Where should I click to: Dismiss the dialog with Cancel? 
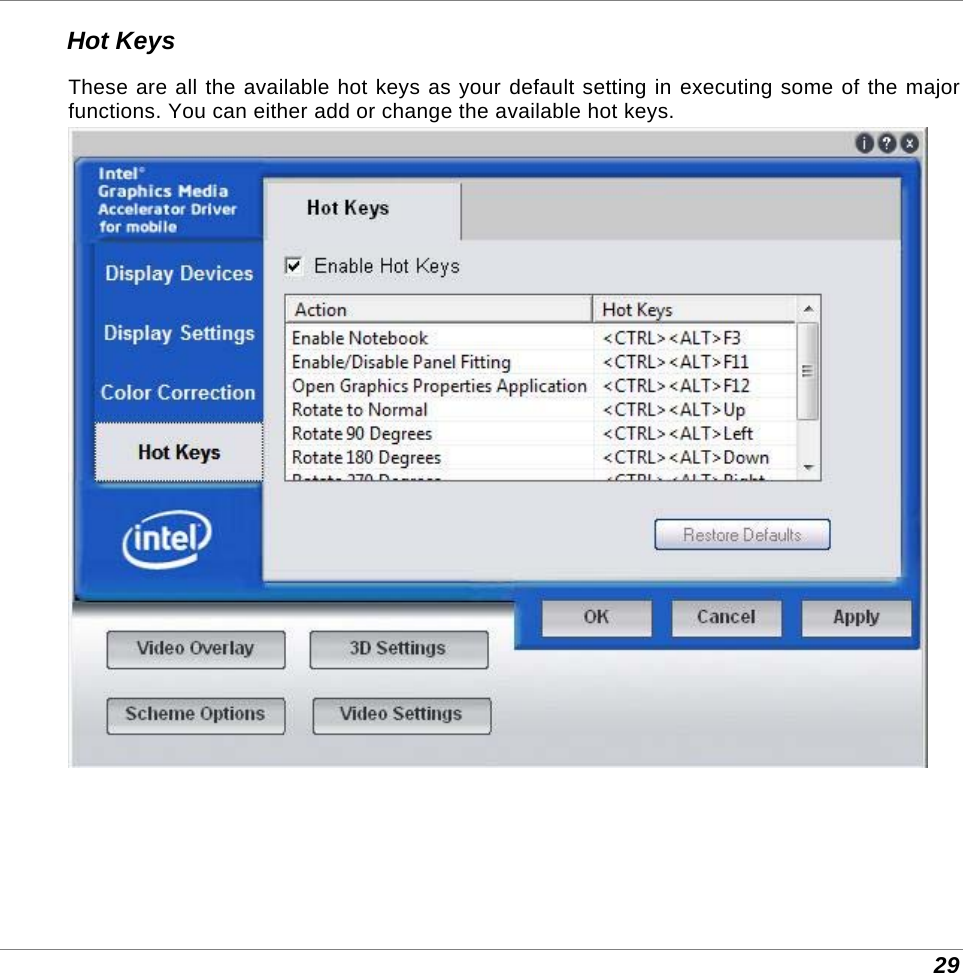(726, 617)
